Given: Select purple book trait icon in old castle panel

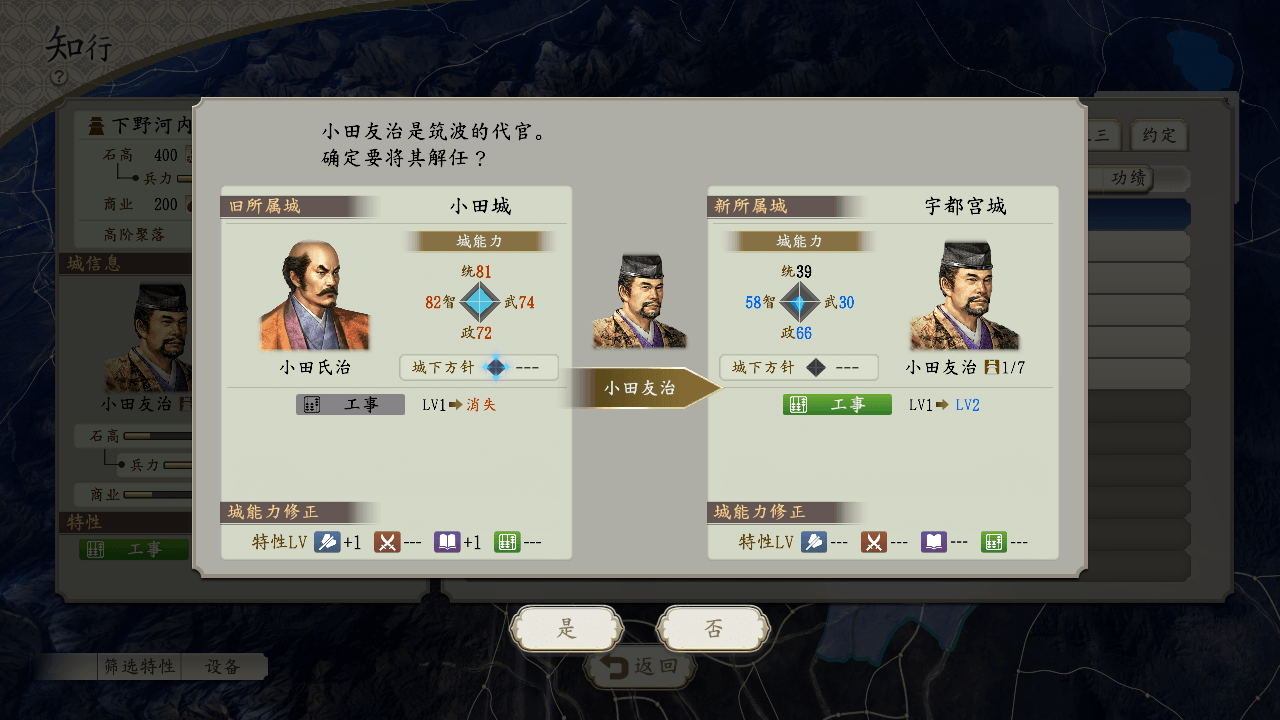Looking at the screenshot, I should tap(447, 542).
